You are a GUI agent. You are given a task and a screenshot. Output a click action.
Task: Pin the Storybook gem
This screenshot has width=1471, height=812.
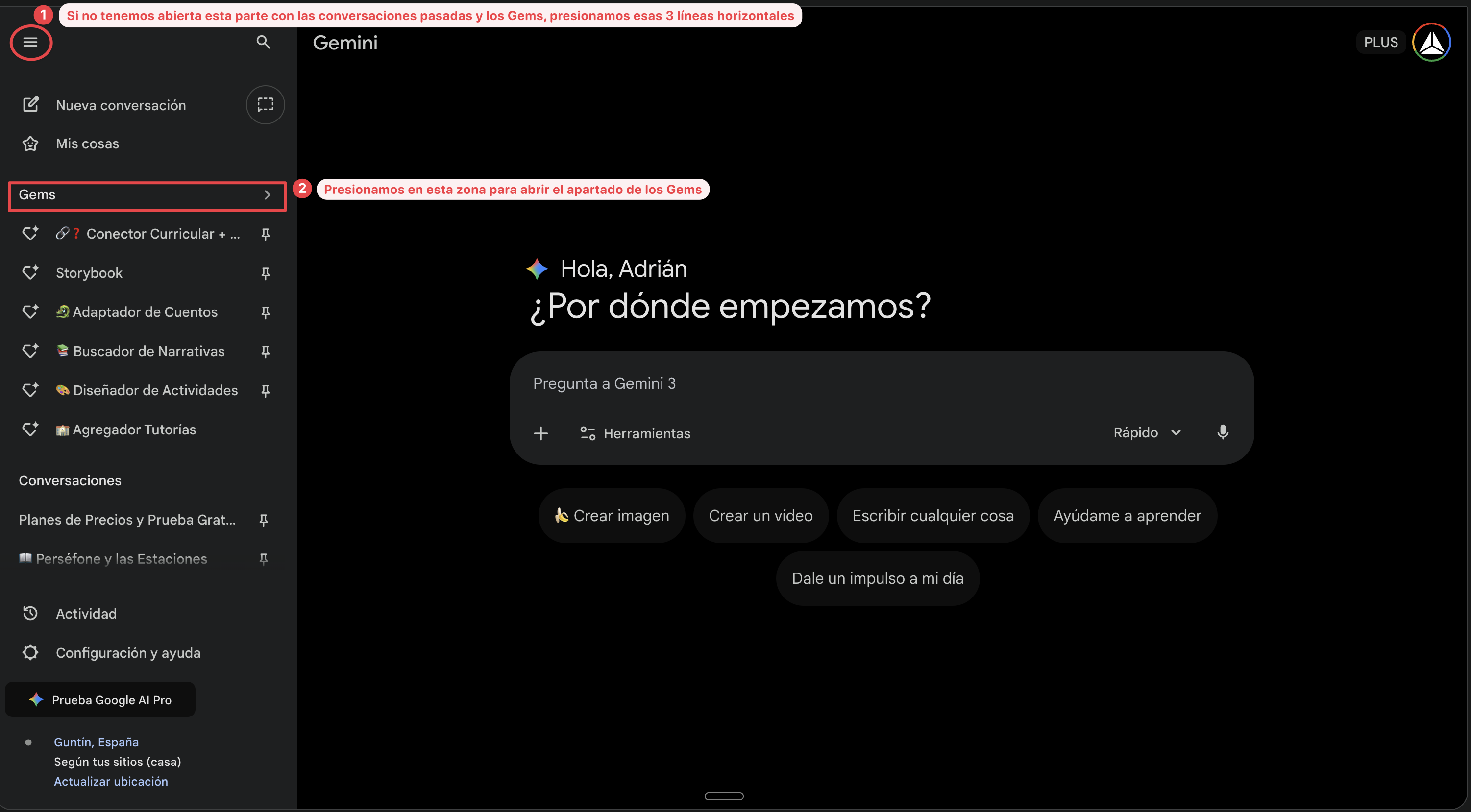(x=265, y=273)
